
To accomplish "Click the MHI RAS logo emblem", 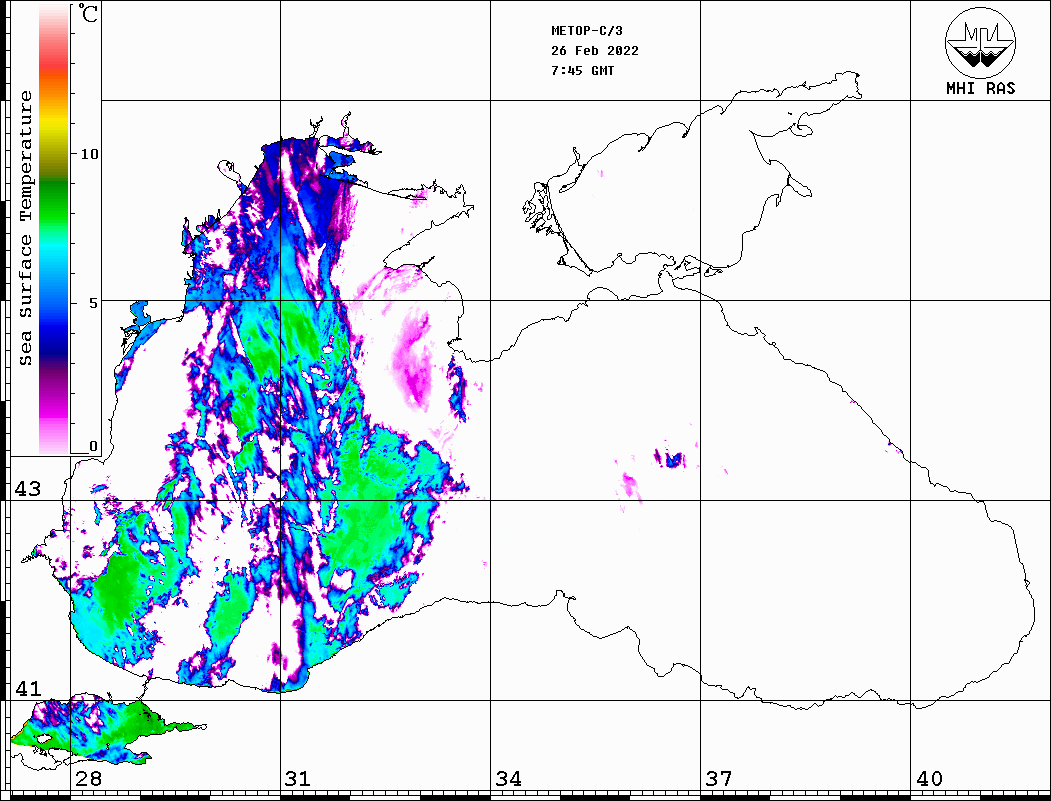I will coord(980,42).
